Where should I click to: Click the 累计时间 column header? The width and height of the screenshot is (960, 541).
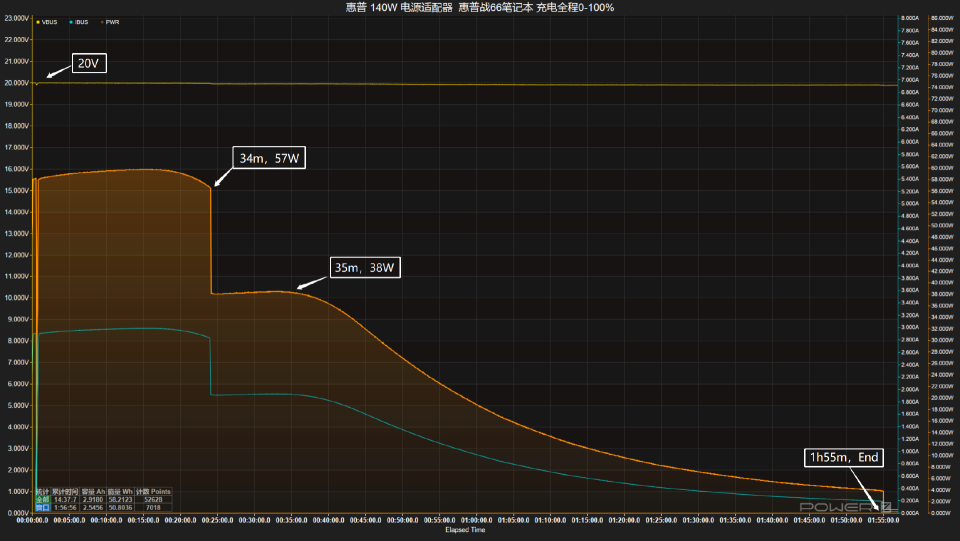[x=65, y=491]
